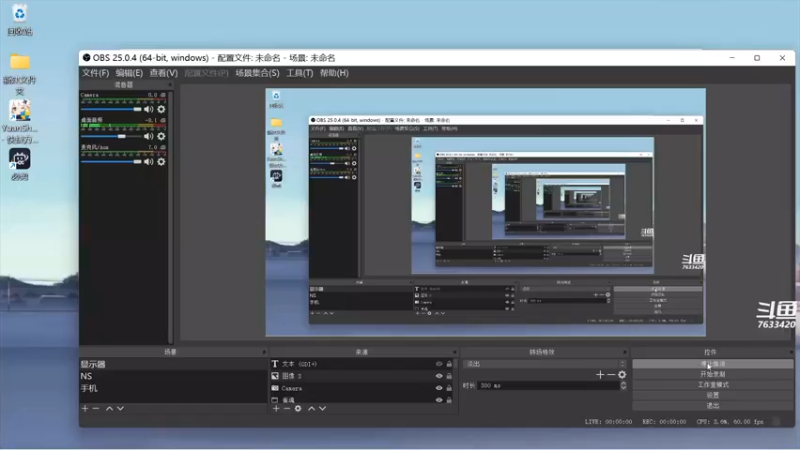Mute the desktop audio (桌面音频) channel
Image resolution: width=800 pixels, height=450 pixels.
point(148,136)
